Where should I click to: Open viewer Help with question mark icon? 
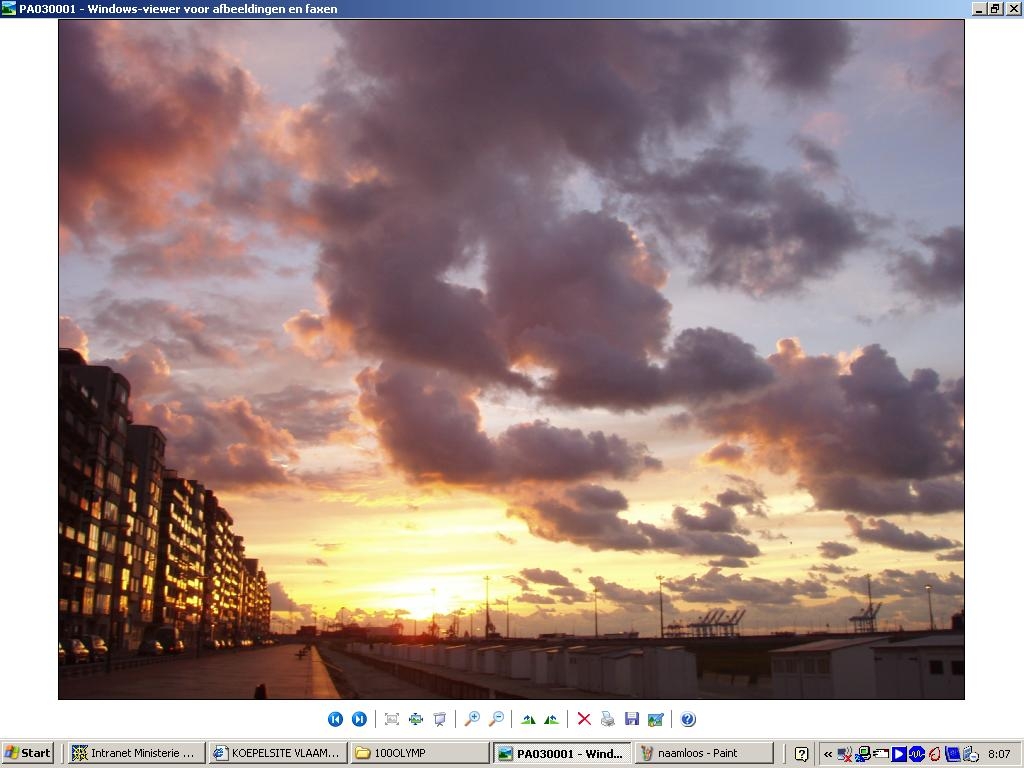pyautogui.click(x=688, y=719)
